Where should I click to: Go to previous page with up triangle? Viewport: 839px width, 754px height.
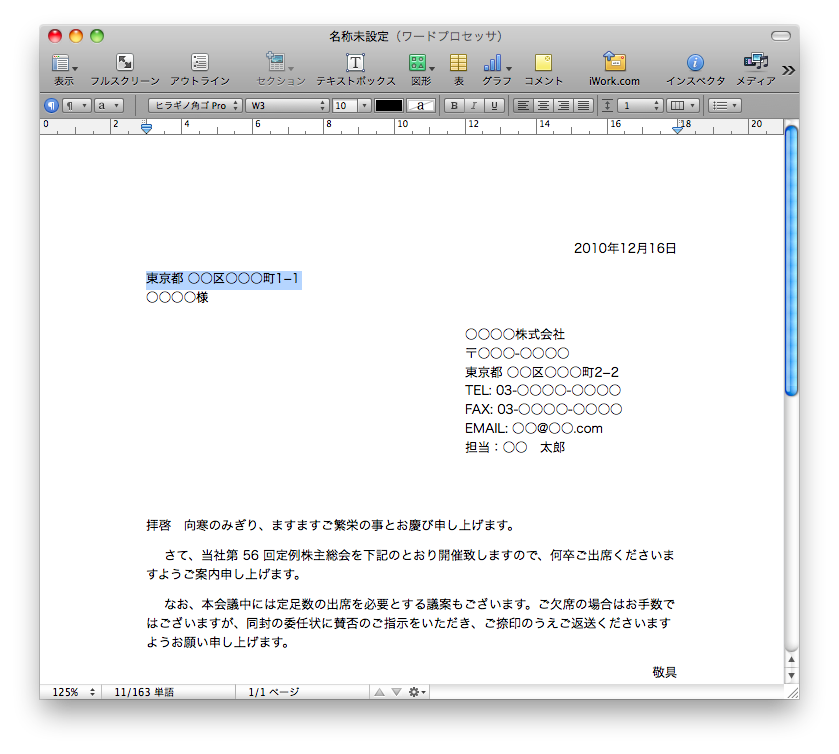click(379, 692)
